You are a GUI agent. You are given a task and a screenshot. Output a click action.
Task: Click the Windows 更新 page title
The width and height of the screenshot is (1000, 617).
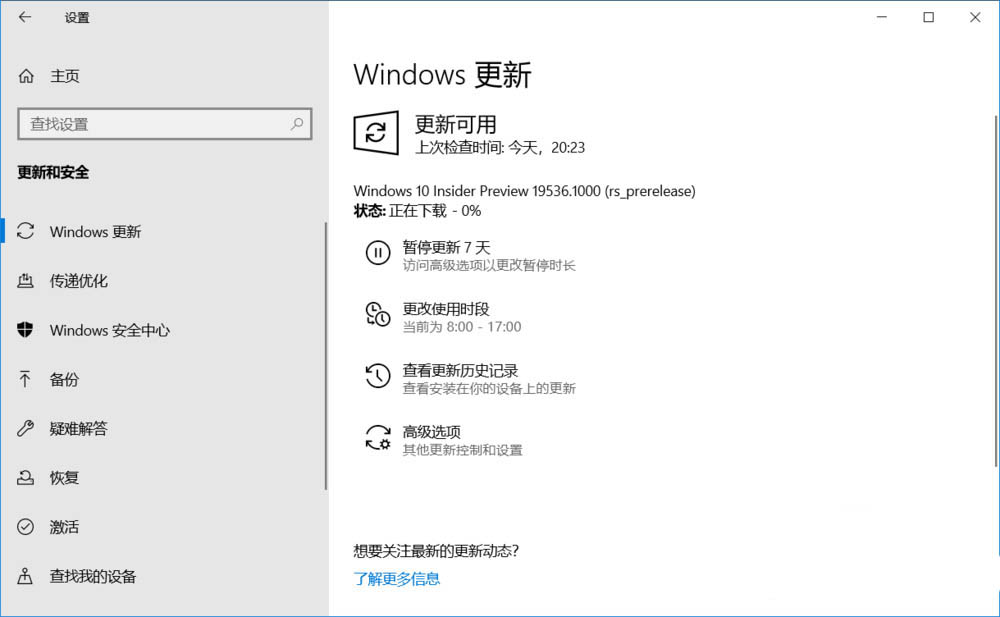point(442,75)
